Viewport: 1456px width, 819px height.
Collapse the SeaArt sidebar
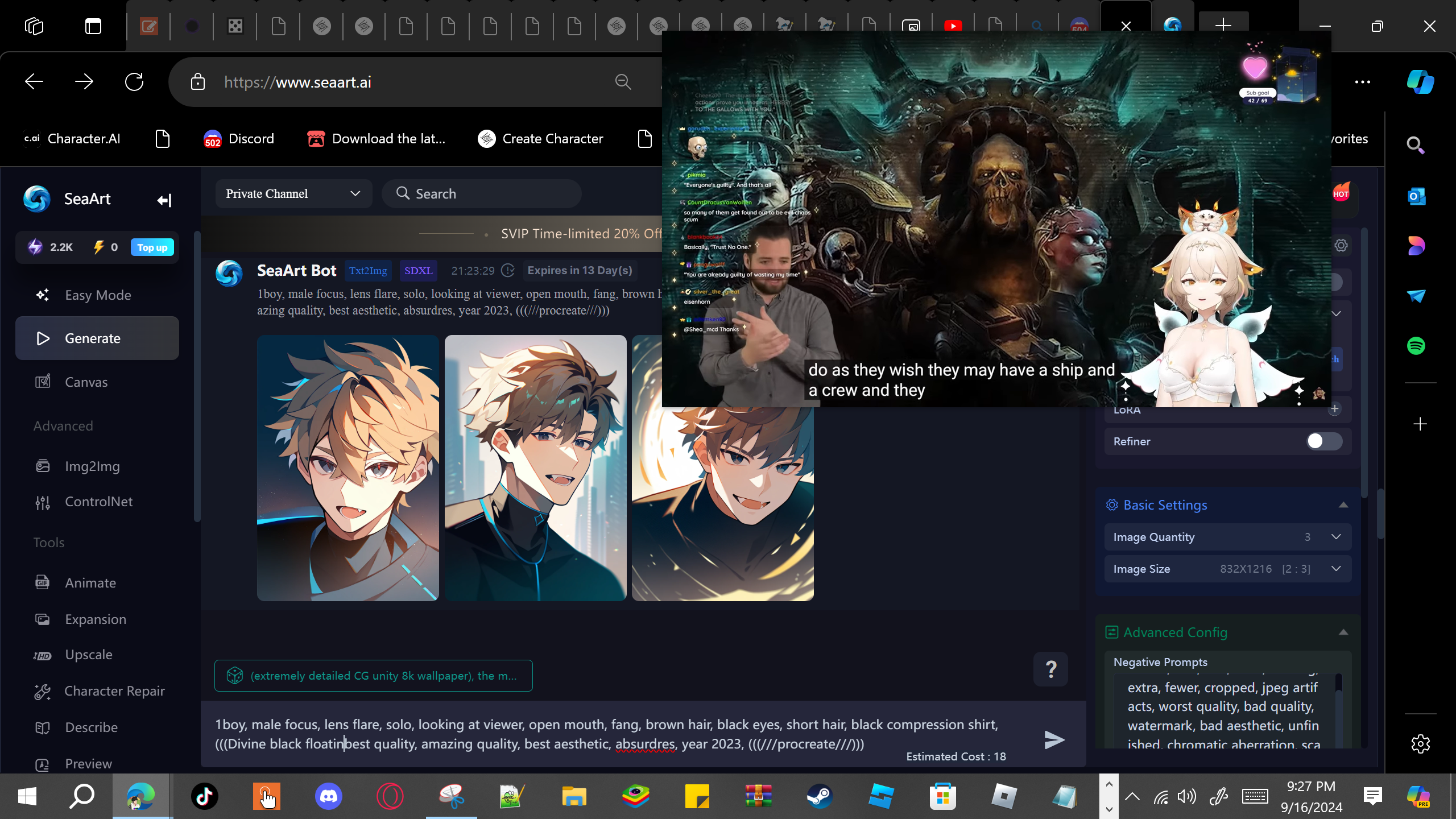164,200
